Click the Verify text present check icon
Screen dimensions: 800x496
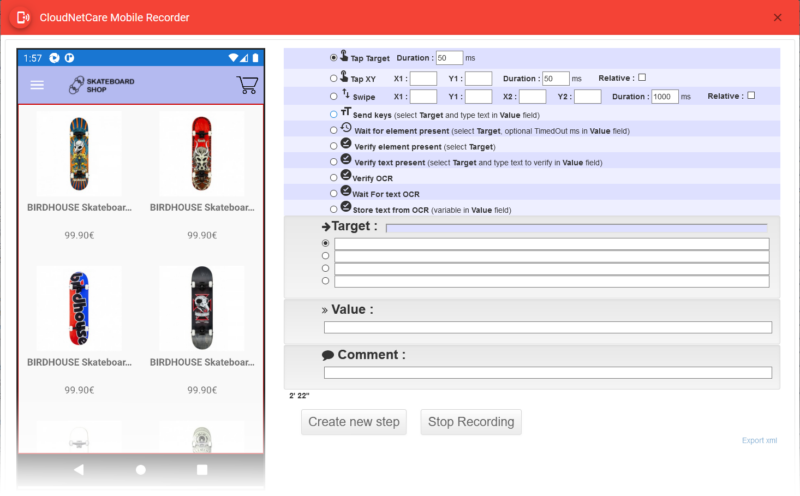click(346, 159)
